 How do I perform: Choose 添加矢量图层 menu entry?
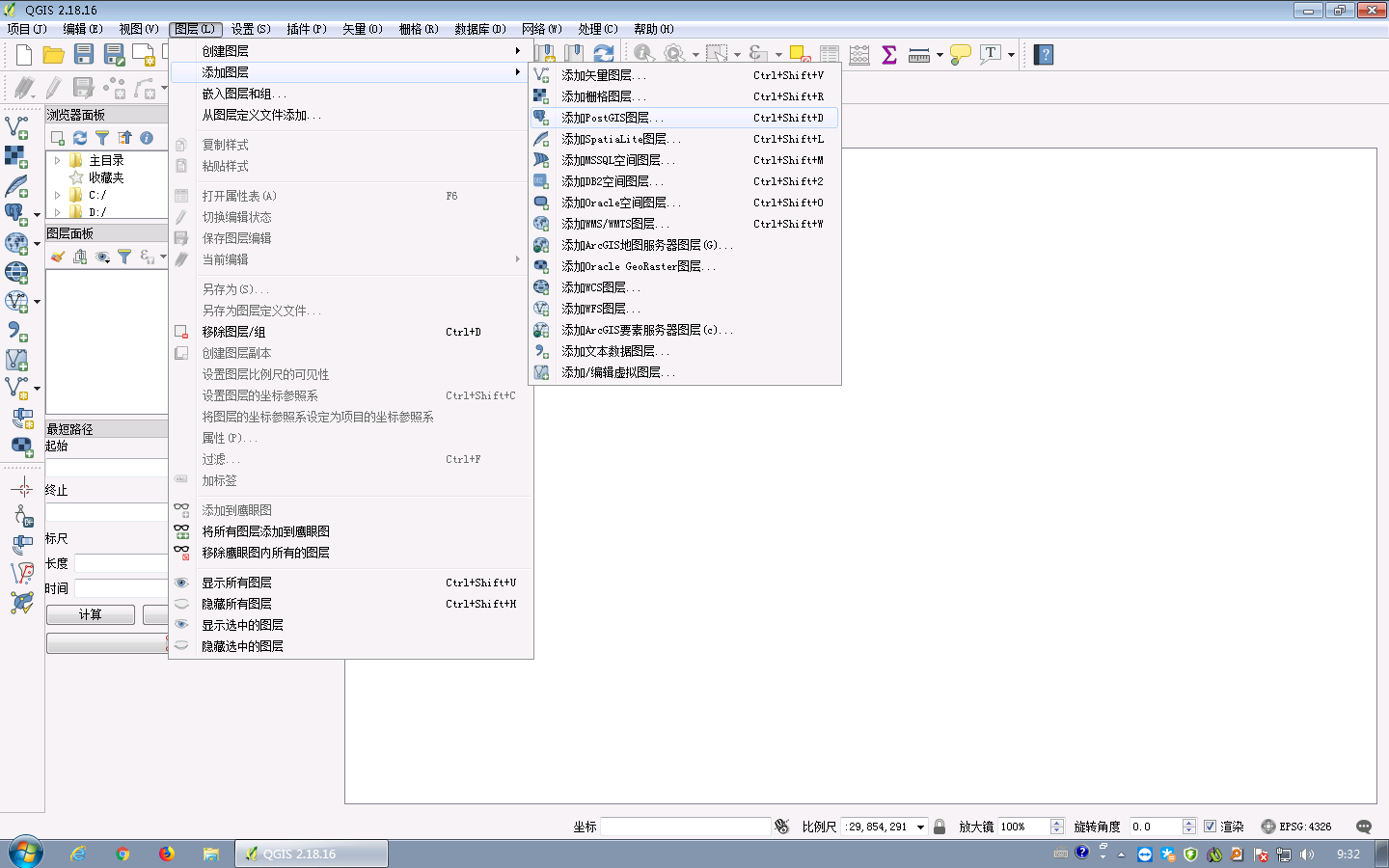point(685,75)
